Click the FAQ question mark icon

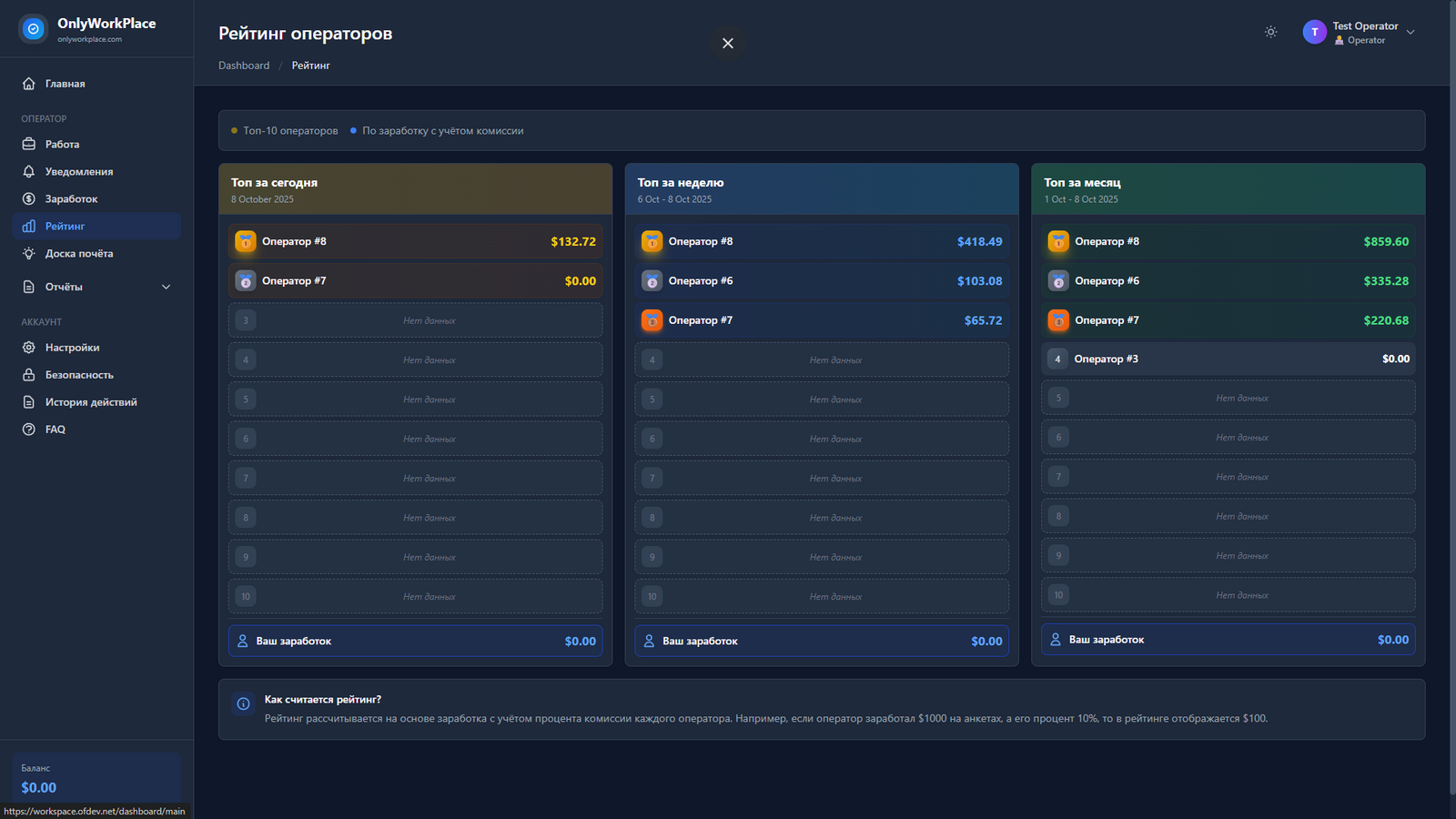point(29,430)
